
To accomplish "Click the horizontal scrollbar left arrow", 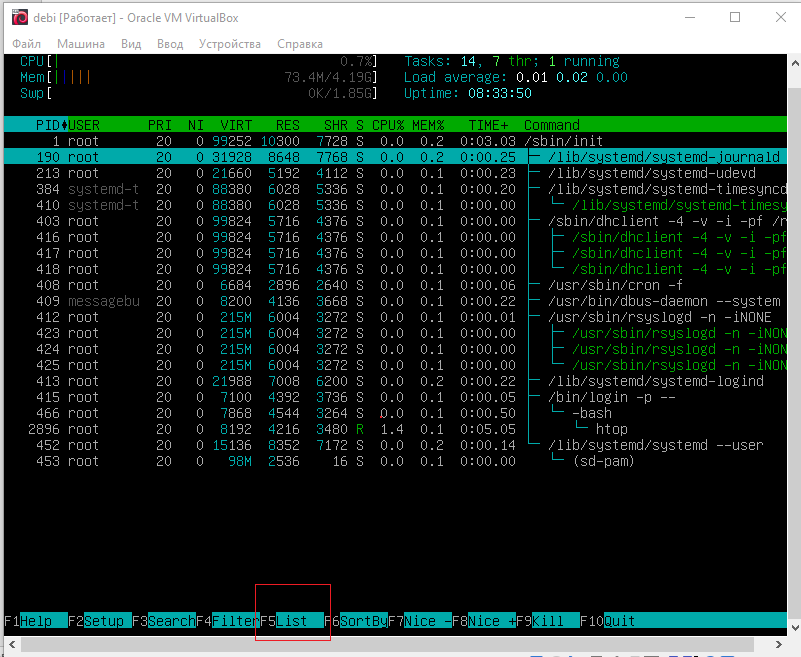I will click(x=12, y=644).
